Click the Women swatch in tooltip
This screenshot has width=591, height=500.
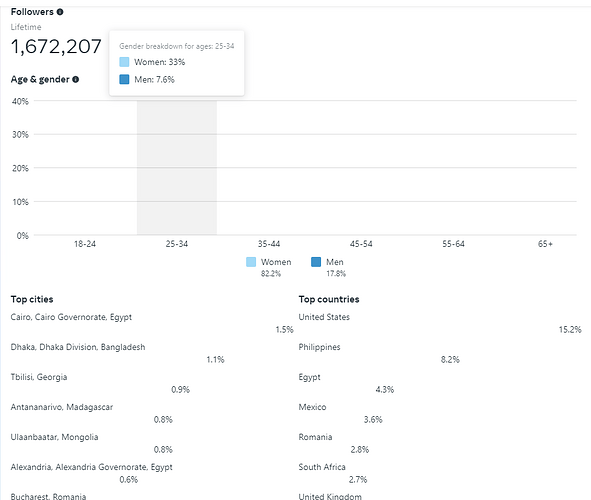(x=124, y=62)
